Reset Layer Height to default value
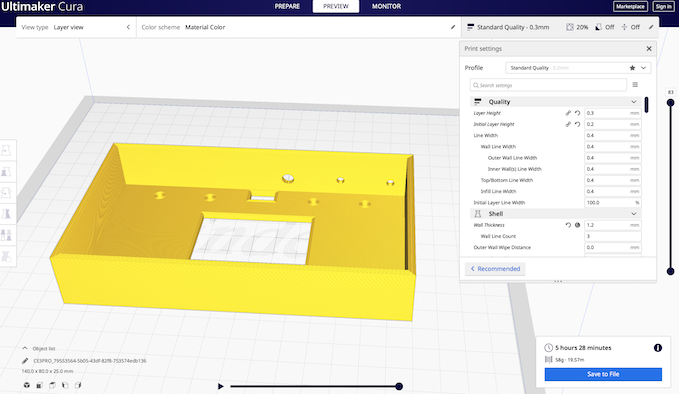 577,113
